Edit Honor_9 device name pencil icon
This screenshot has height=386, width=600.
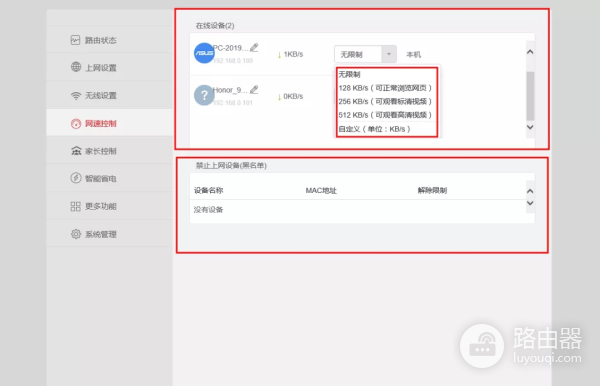click(254, 90)
